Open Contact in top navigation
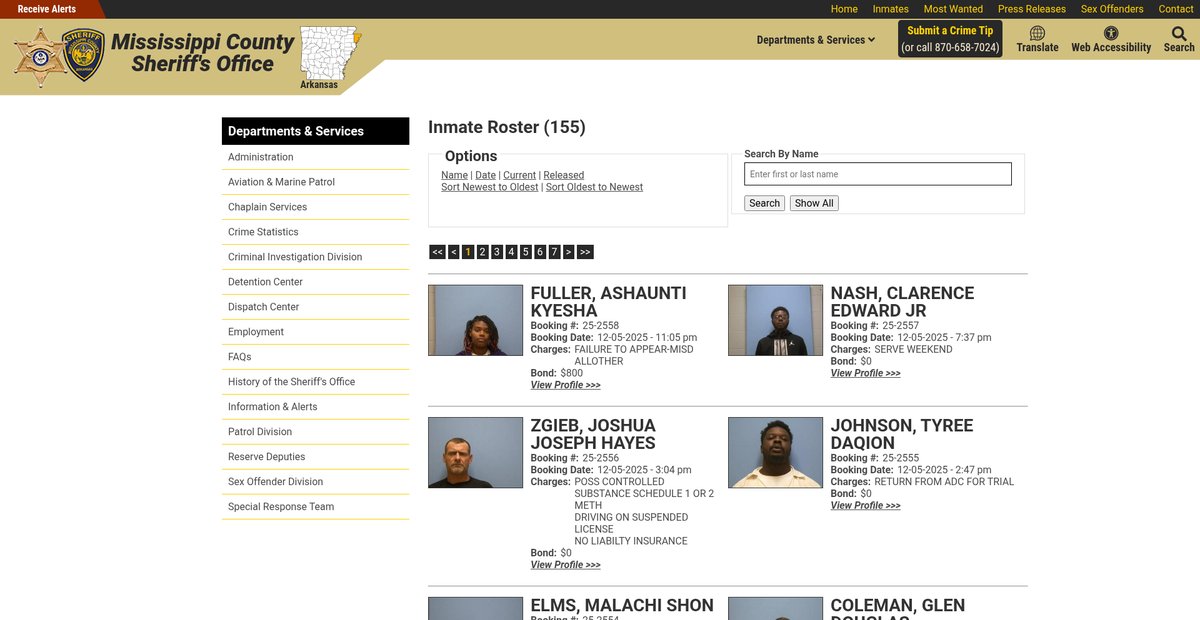1200x620 pixels. pyautogui.click(x=1176, y=9)
